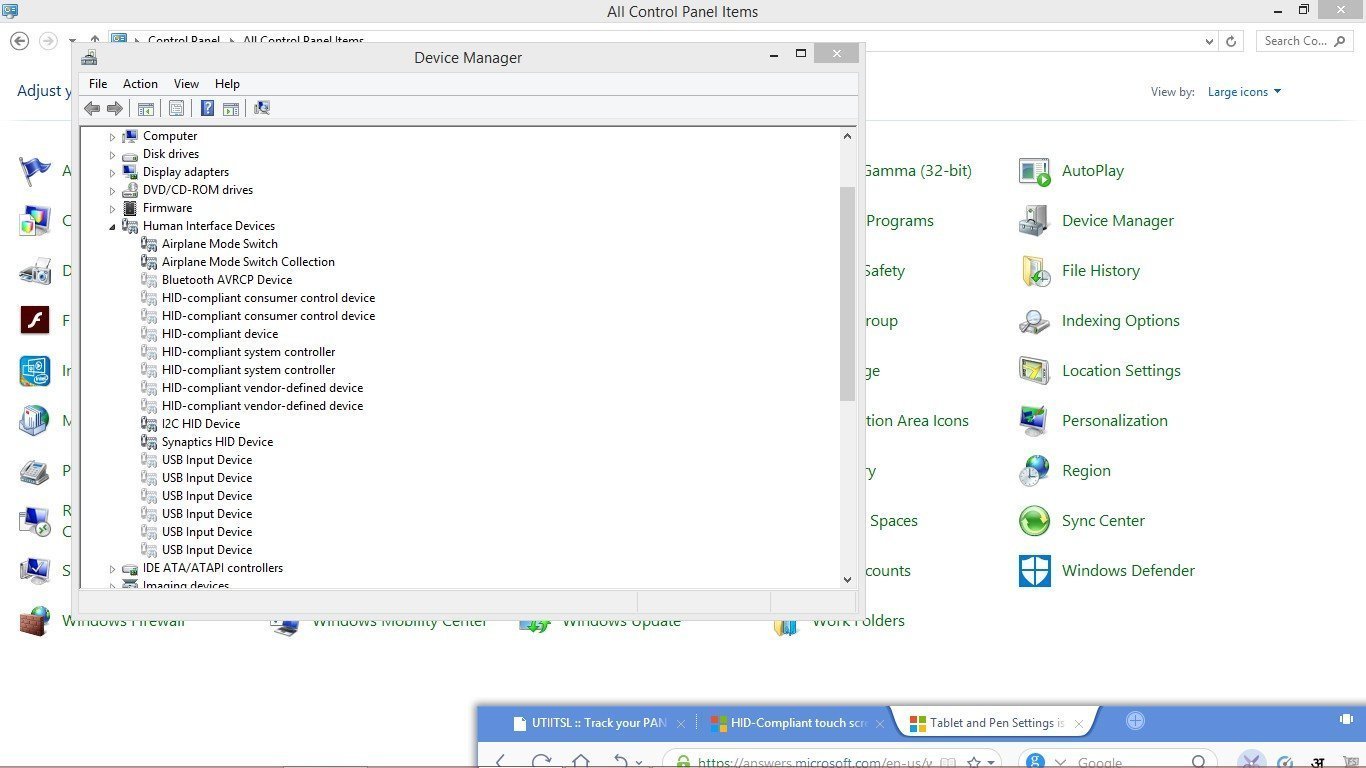Click the Back arrow in Device Manager toolbar
The height and width of the screenshot is (768, 1366).
point(92,108)
